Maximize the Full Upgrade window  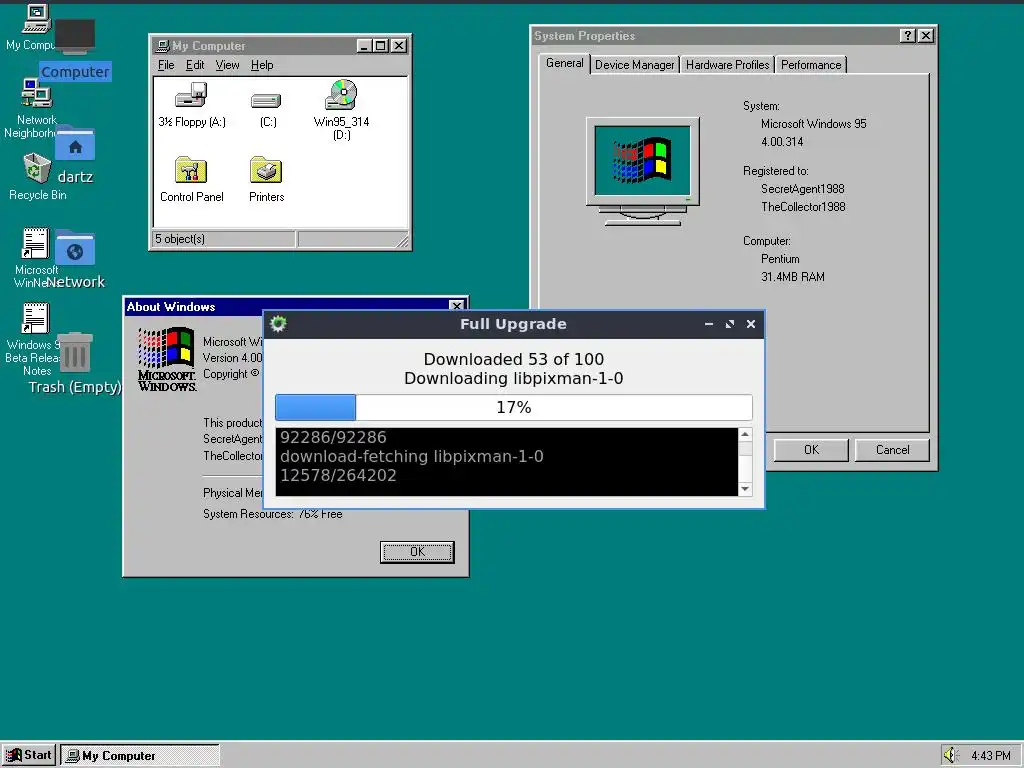click(x=729, y=324)
